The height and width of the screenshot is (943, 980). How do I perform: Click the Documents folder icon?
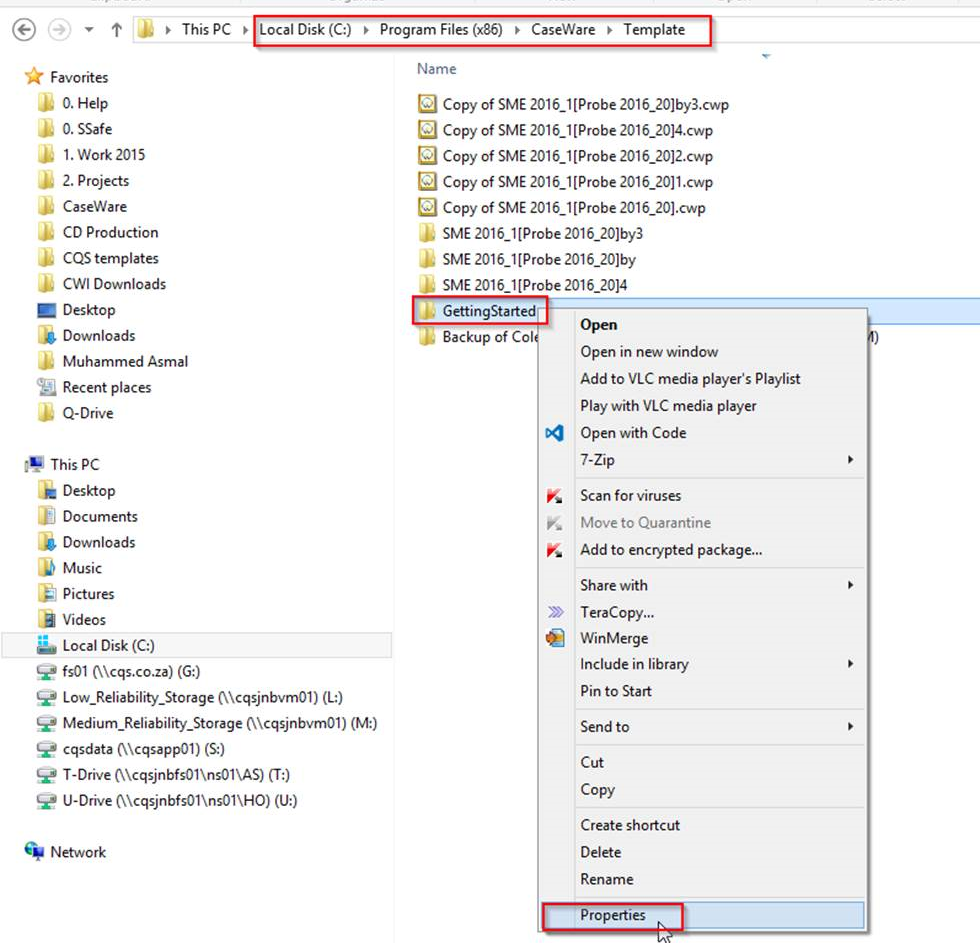(46, 516)
